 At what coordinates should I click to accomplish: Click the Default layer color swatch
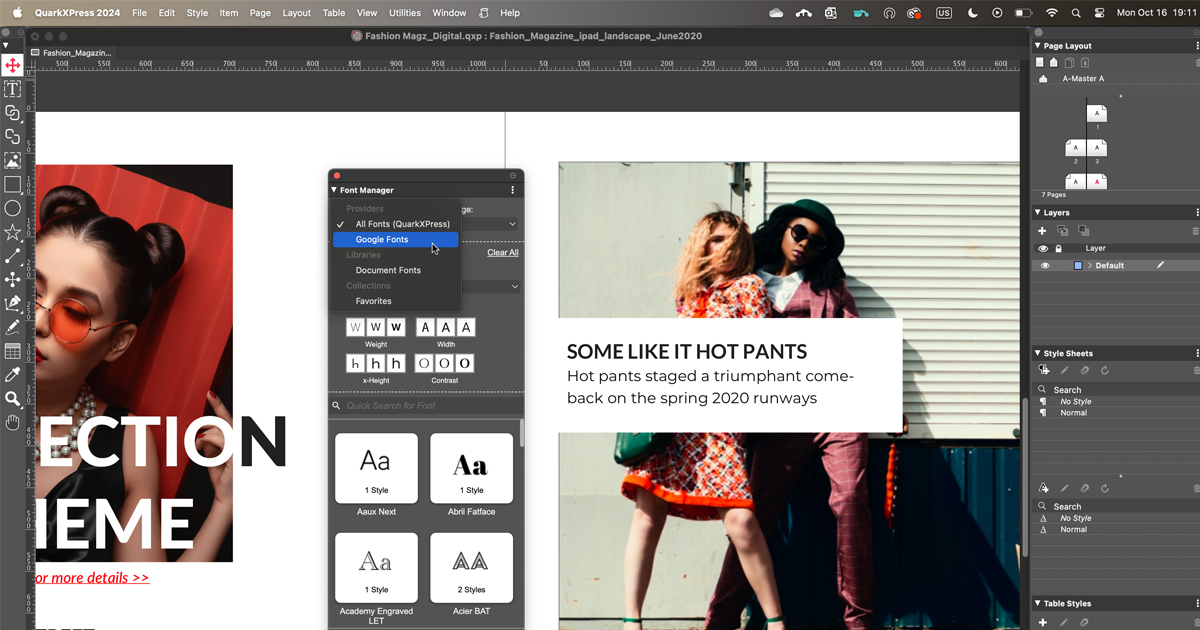[1078, 265]
